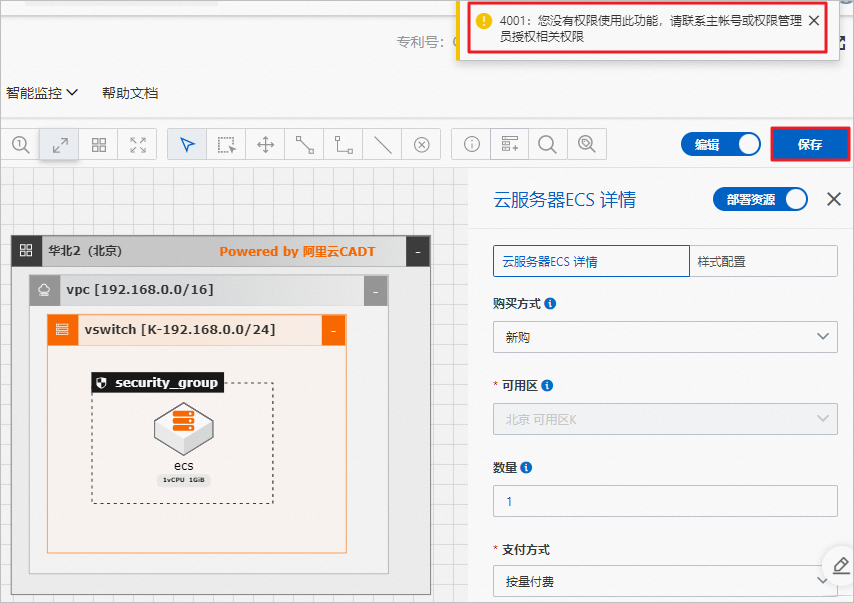Click the 1vCPU 1GiB spec label
The image size is (854, 603).
[x=184, y=480]
